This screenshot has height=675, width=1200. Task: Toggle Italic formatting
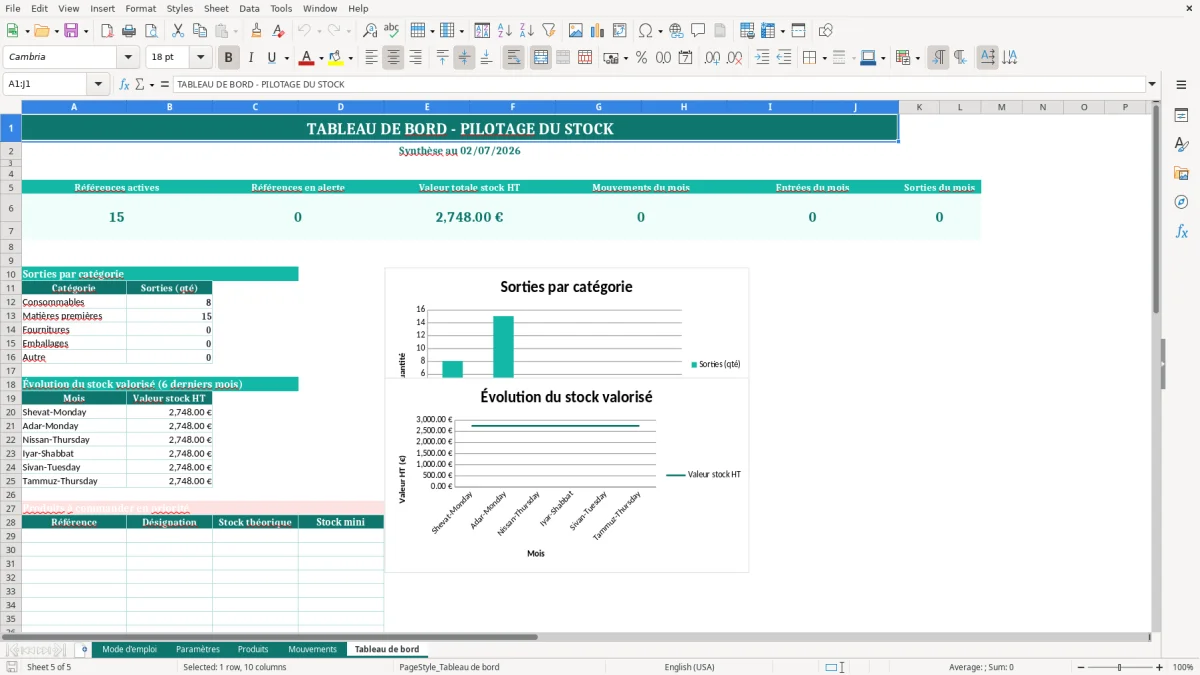click(250, 58)
